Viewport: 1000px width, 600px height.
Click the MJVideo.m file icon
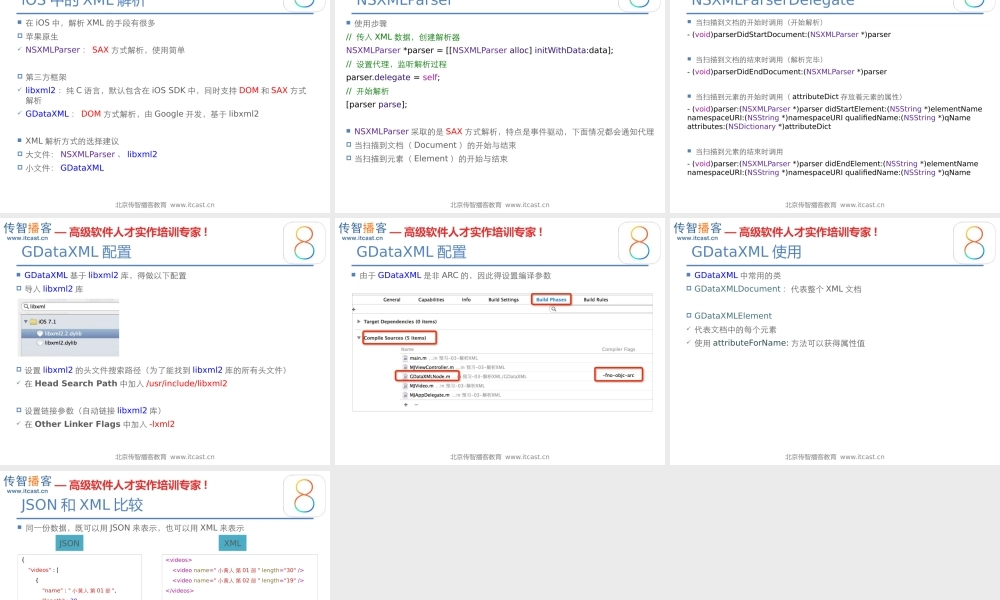pos(404,386)
